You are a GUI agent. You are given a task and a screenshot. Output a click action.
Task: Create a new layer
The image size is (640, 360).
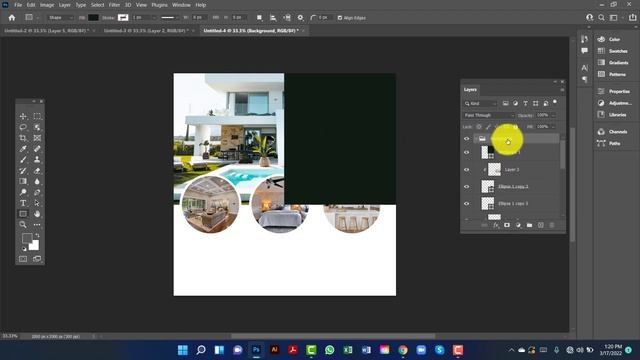point(541,225)
